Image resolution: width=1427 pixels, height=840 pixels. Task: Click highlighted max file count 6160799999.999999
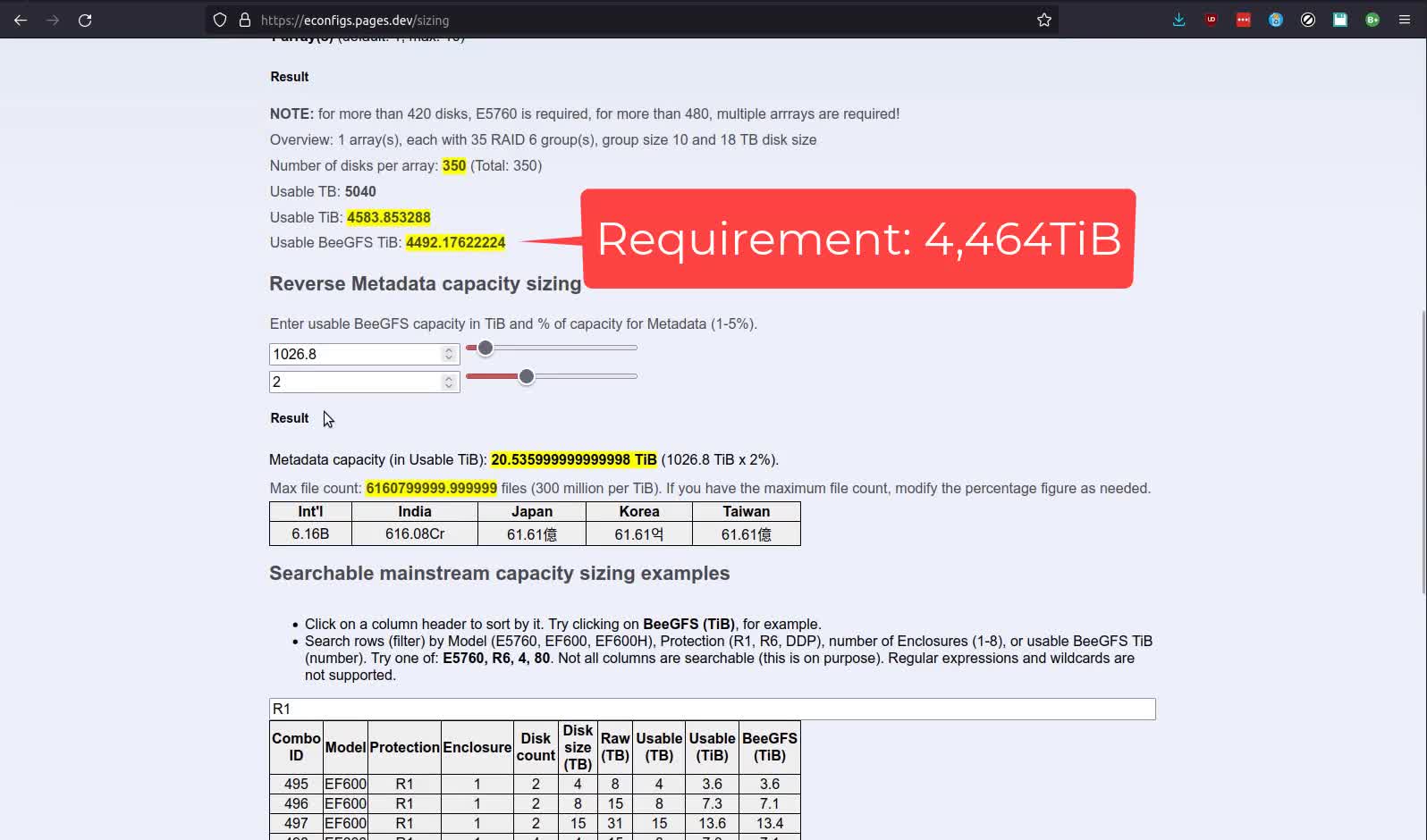point(431,488)
